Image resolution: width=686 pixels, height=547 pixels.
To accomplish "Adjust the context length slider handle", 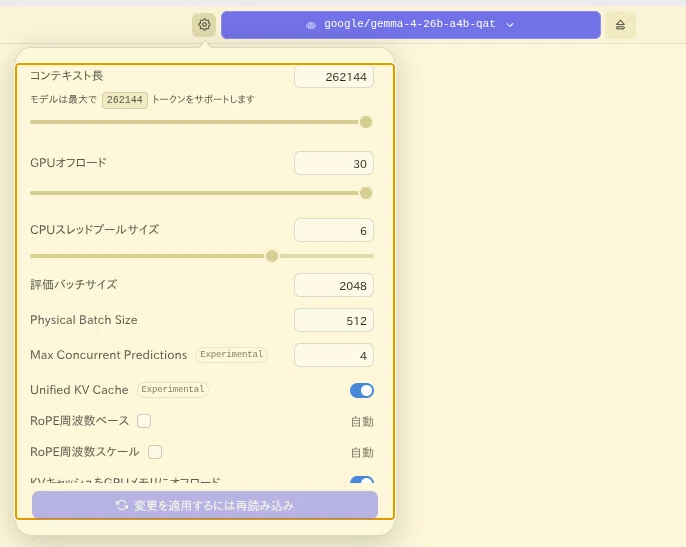I will [366, 122].
